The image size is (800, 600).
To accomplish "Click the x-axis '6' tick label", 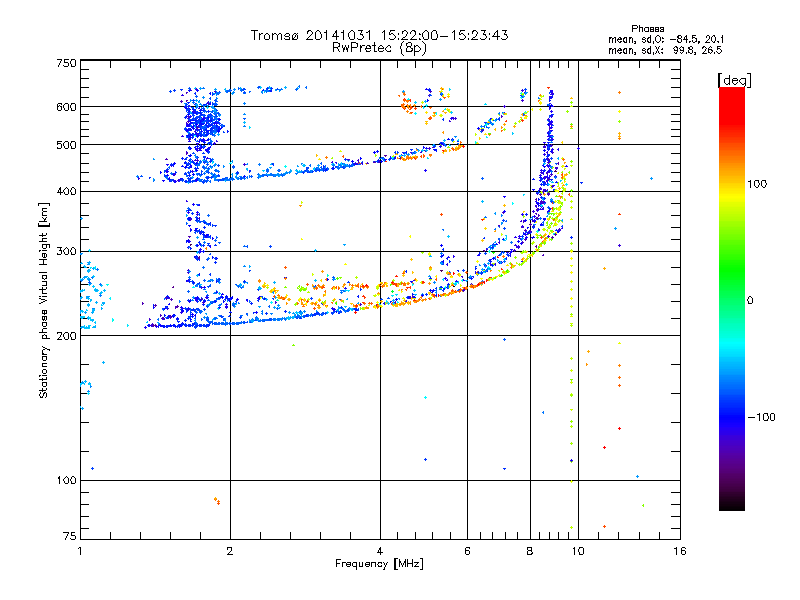I will [x=467, y=551].
